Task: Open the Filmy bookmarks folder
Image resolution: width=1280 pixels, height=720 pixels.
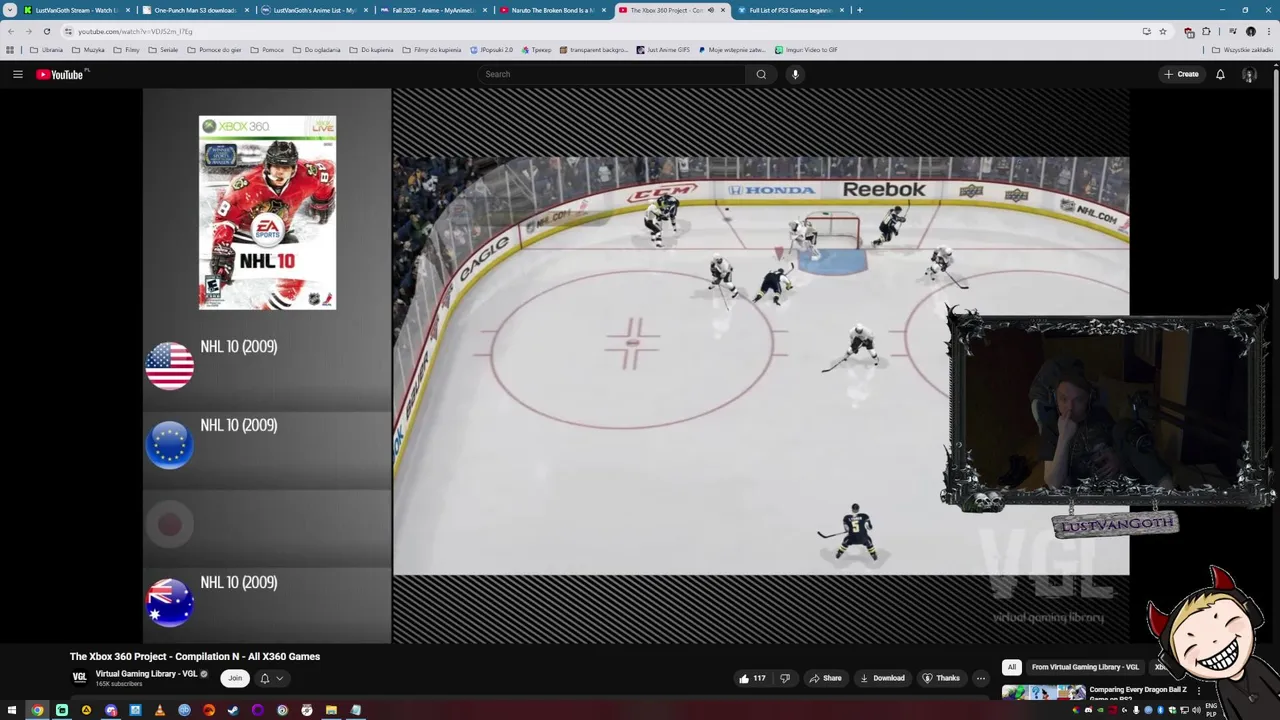Action: pyautogui.click(x=127, y=49)
